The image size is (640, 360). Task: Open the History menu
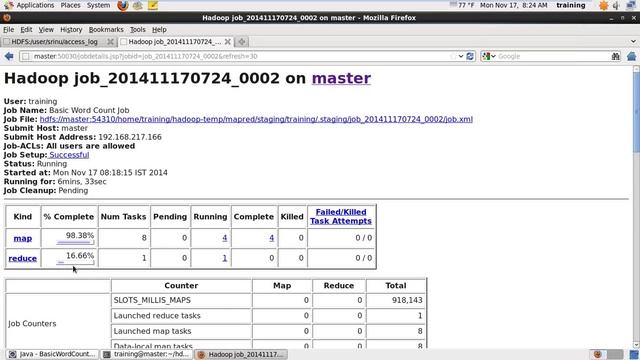pyautogui.click(x=71, y=30)
